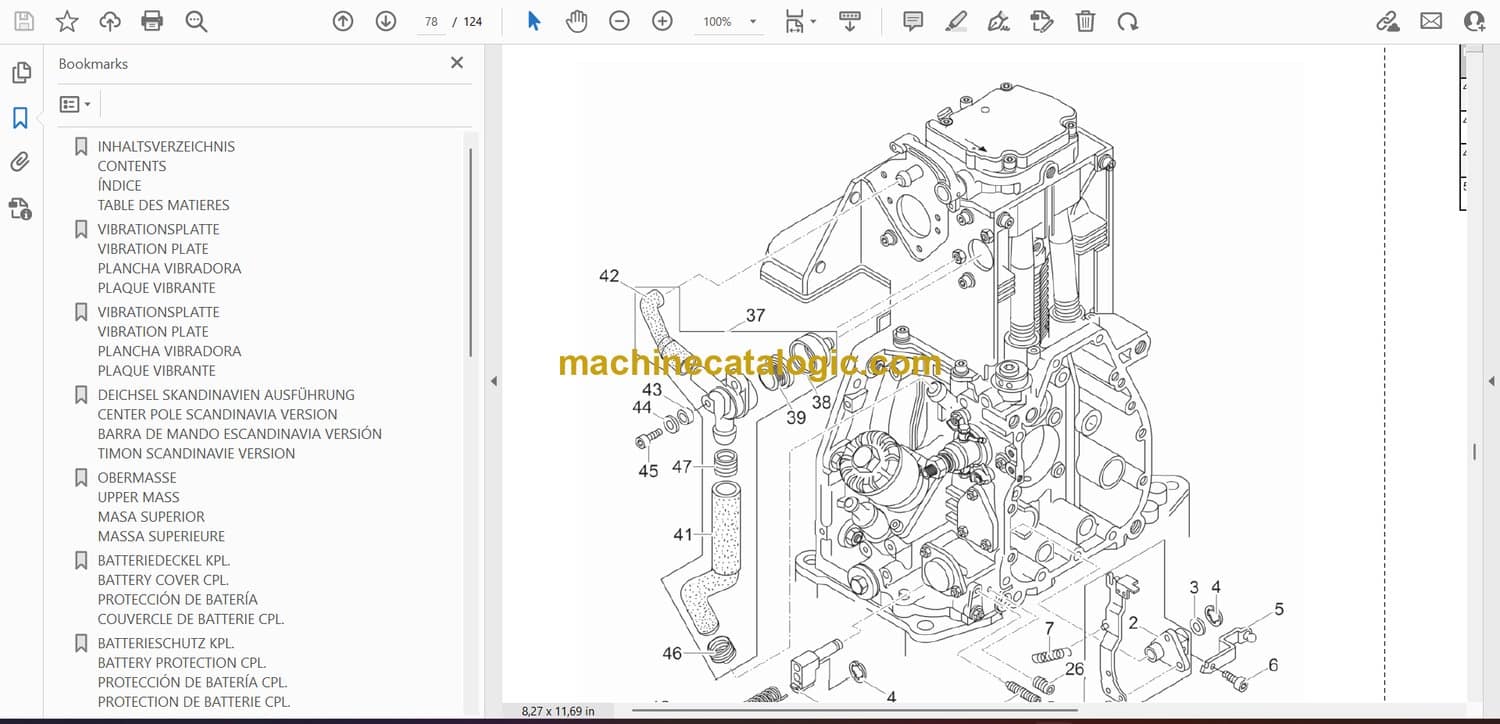Open the OBERMASSE bookmark
Image resolution: width=1500 pixels, height=724 pixels.
click(x=137, y=478)
